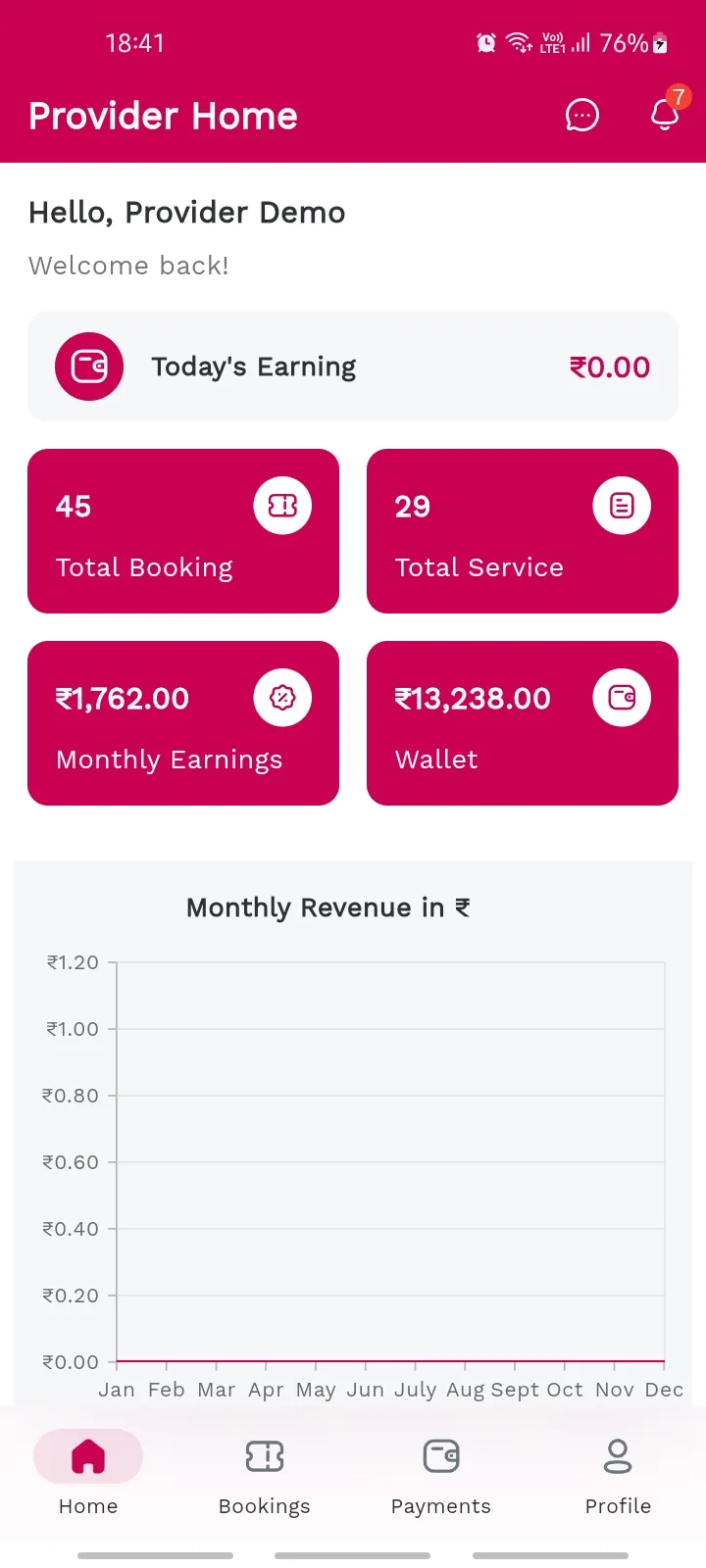Tap the ticket icon on Total Booking card
Image resolution: width=706 pixels, height=1568 pixels.
(x=282, y=506)
